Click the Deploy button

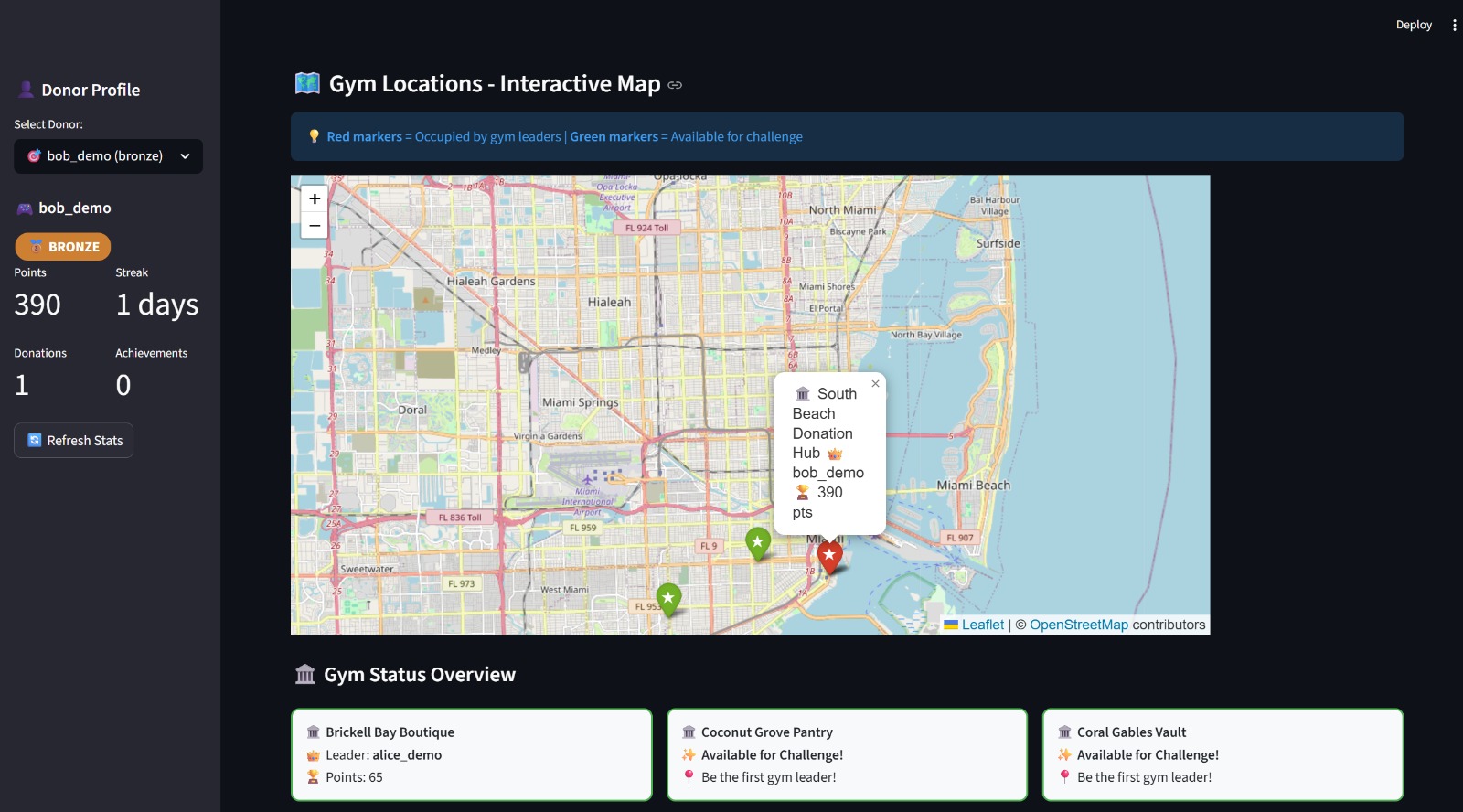[1414, 25]
